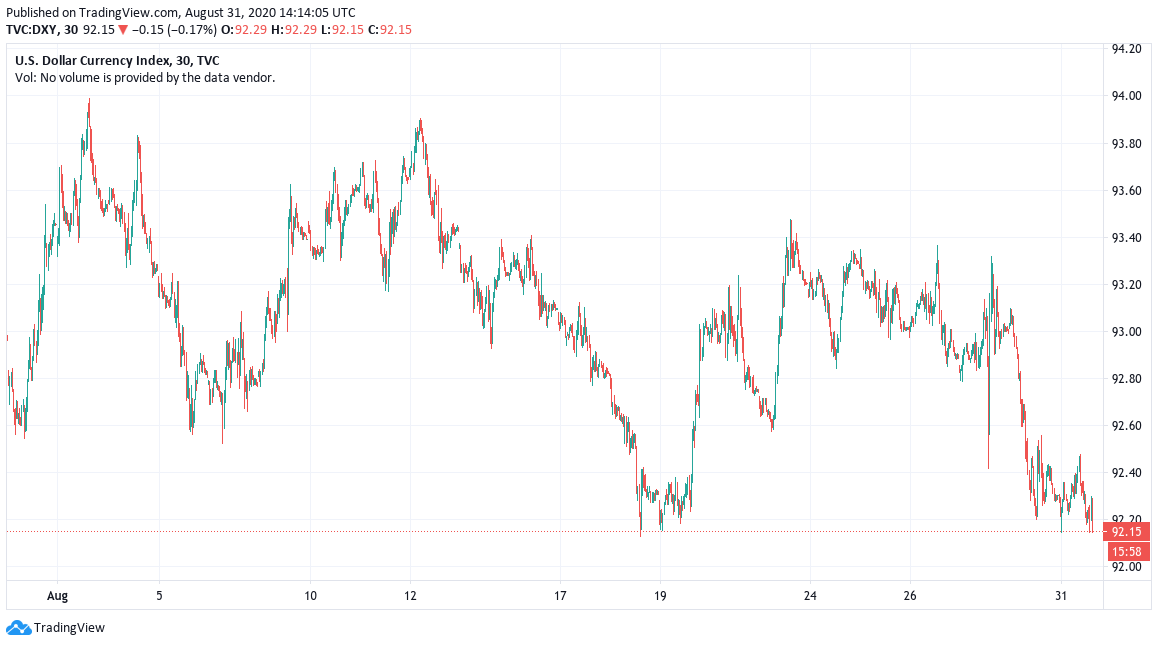
Task: Click the red 92.15 current price label
Action: click(1126, 532)
